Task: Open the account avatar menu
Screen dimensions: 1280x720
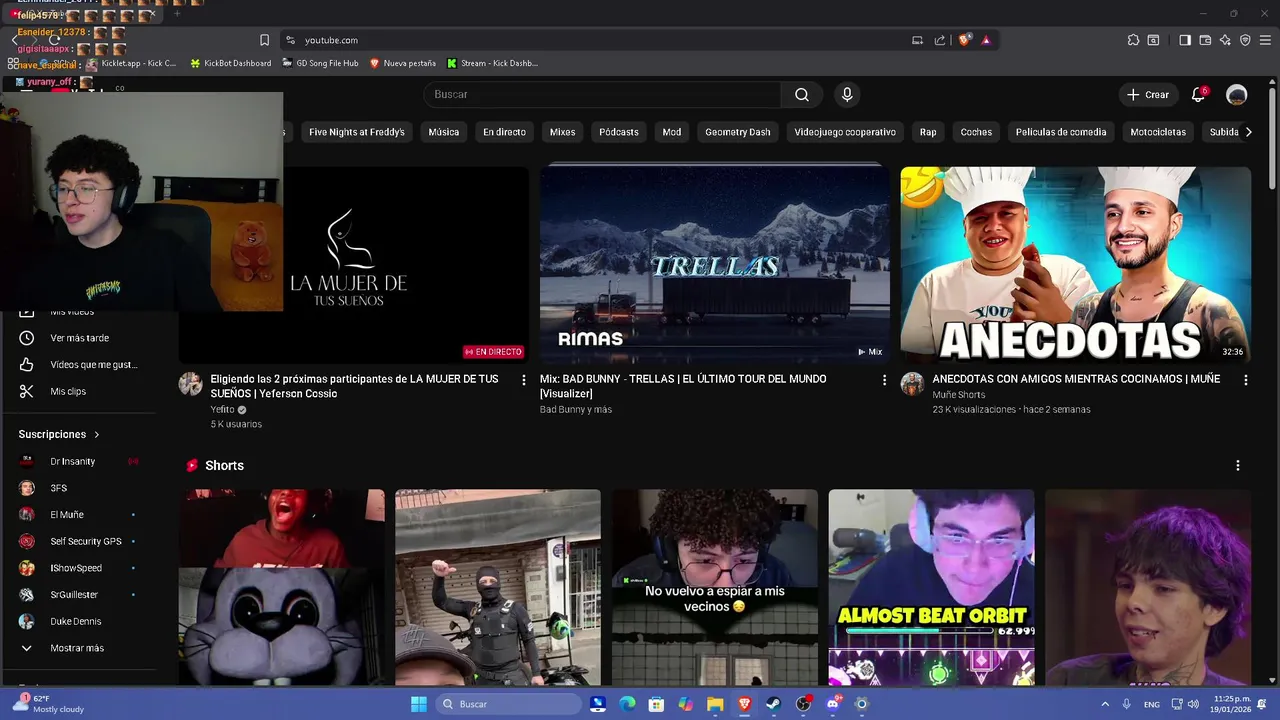Action: [1237, 94]
